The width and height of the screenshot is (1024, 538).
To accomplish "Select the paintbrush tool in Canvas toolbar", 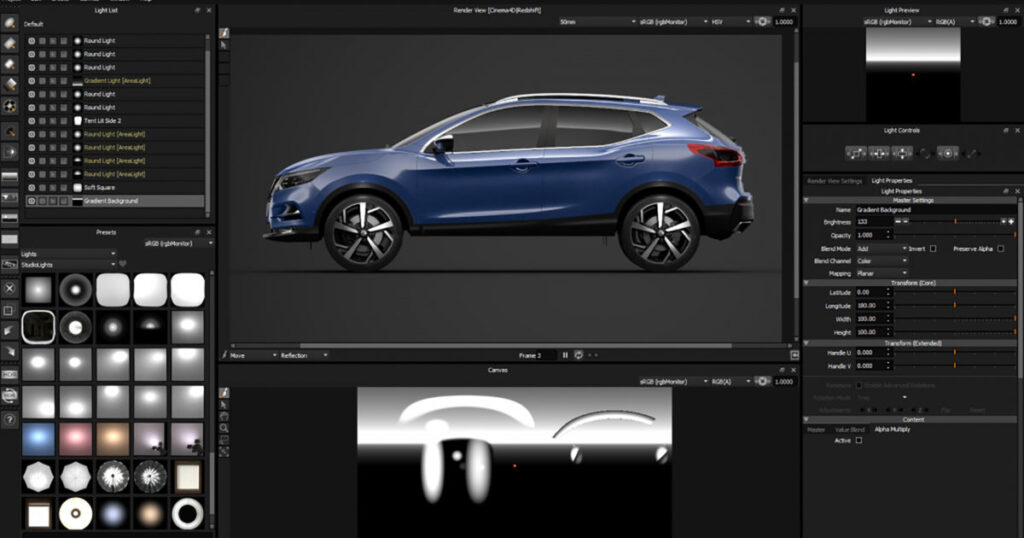I will point(224,393).
